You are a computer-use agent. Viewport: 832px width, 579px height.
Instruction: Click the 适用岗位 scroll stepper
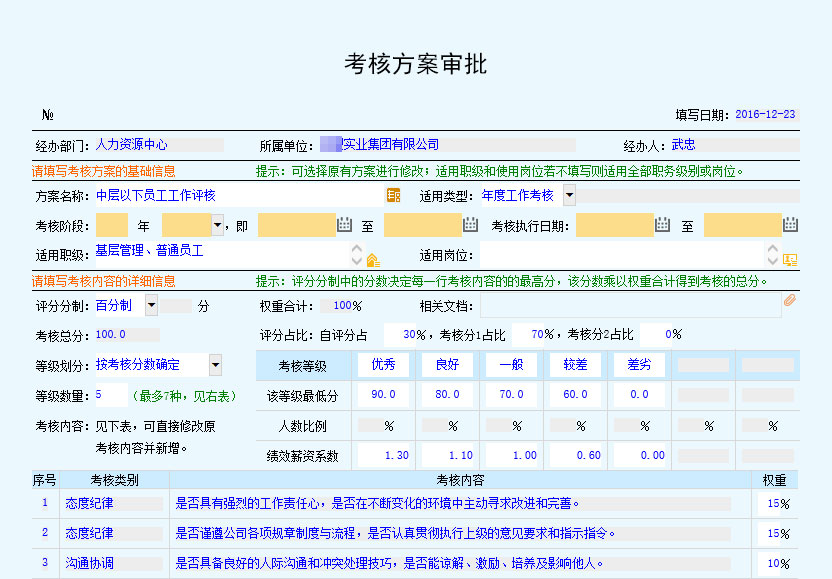(773, 255)
